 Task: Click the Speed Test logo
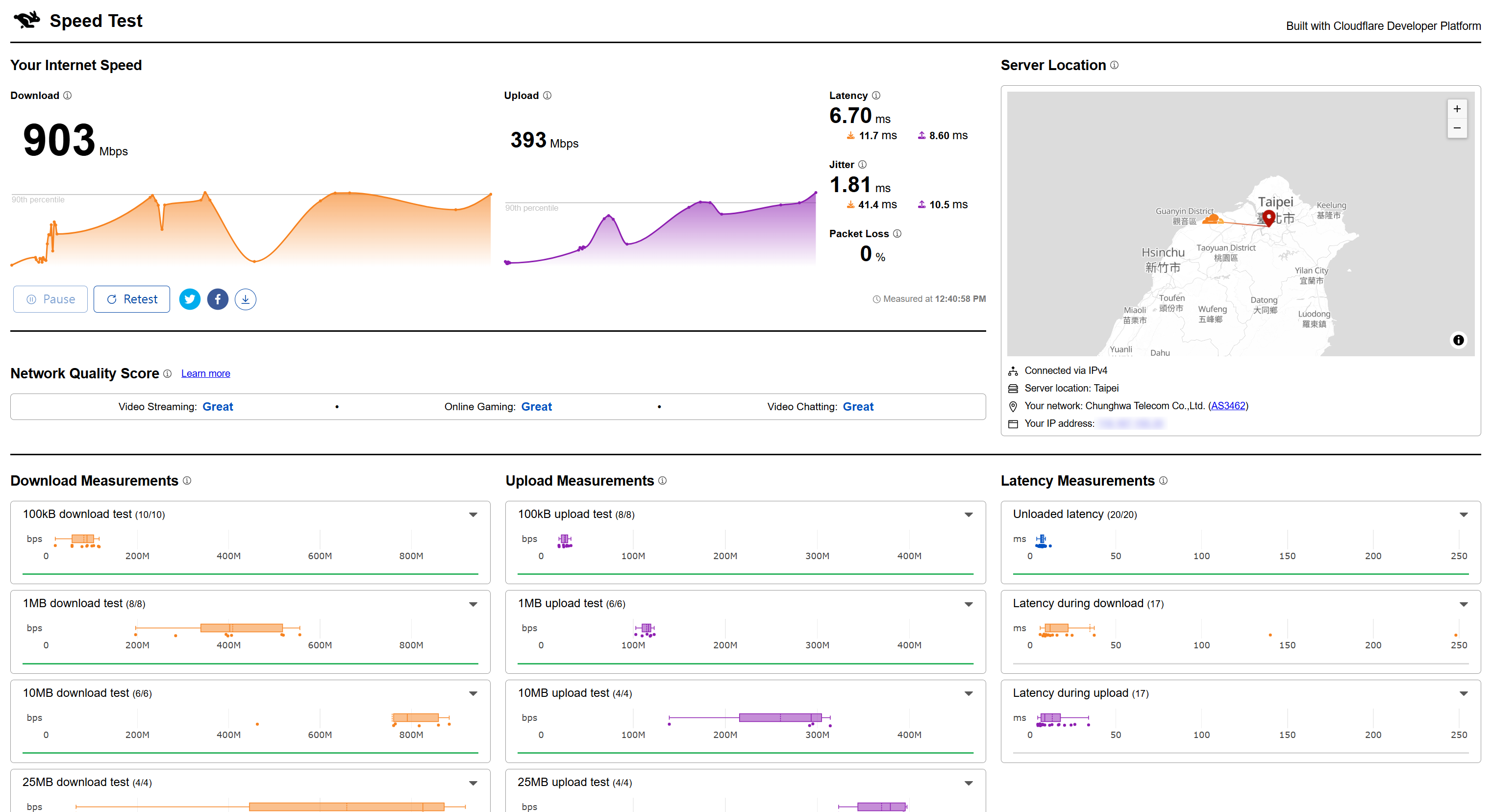click(26, 20)
